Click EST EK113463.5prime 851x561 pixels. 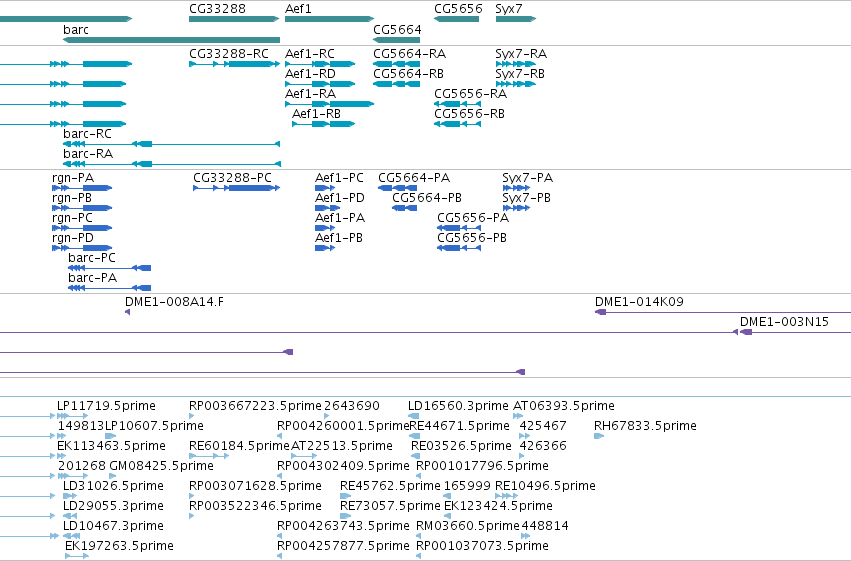[61, 456]
